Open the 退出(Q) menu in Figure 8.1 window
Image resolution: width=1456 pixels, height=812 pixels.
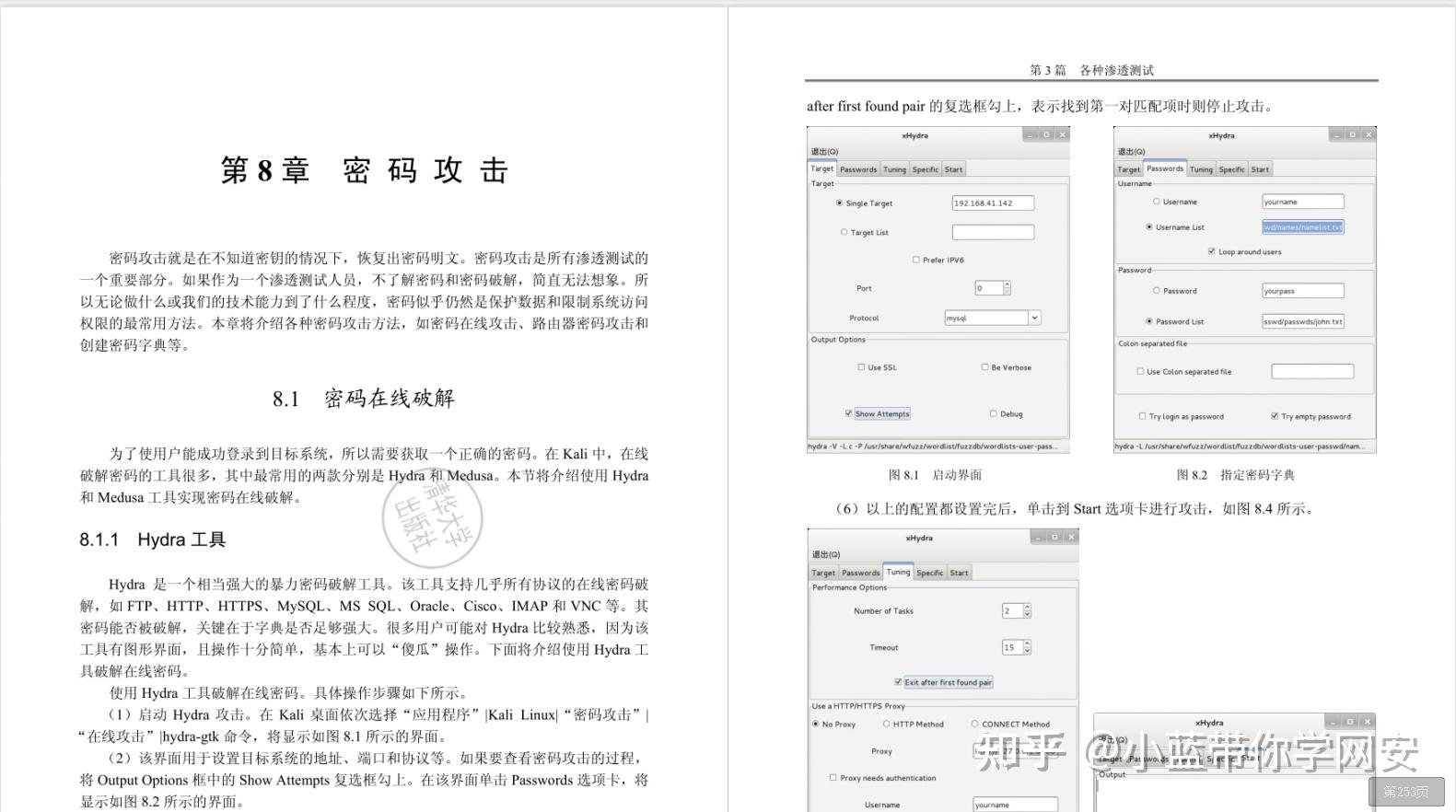tap(824, 152)
